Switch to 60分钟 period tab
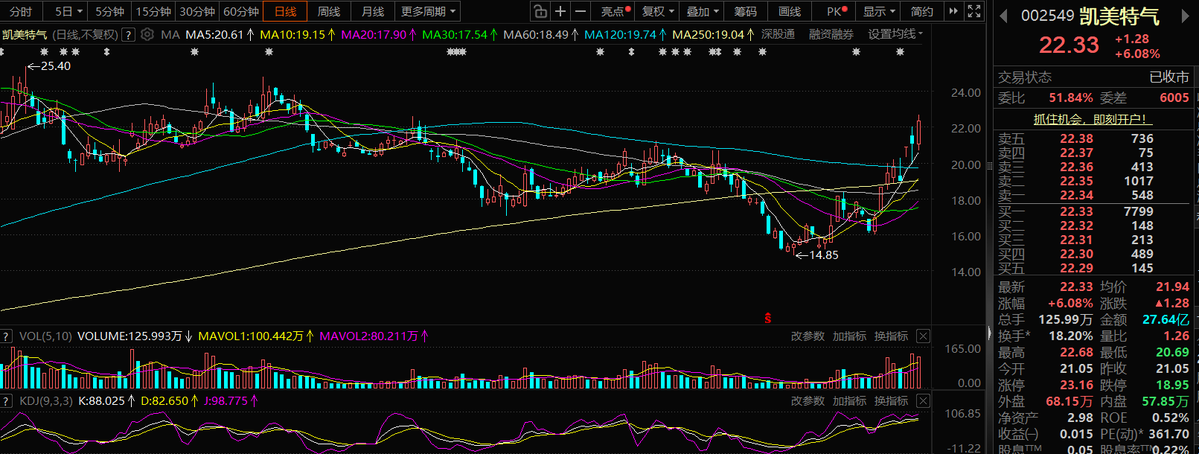The width and height of the screenshot is (1199, 454). point(241,11)
